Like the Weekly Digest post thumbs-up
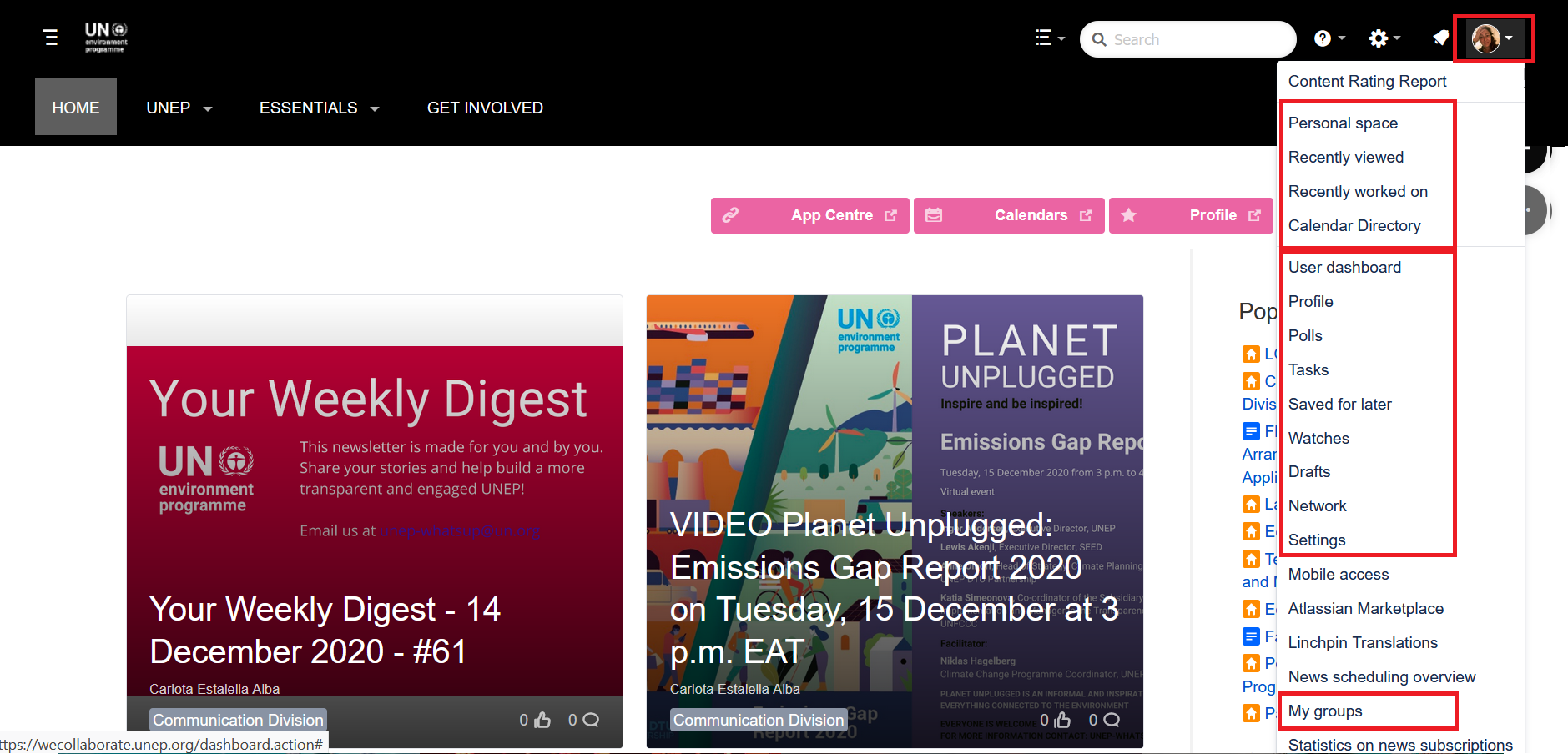1568x754 pixels. (542, 720)
